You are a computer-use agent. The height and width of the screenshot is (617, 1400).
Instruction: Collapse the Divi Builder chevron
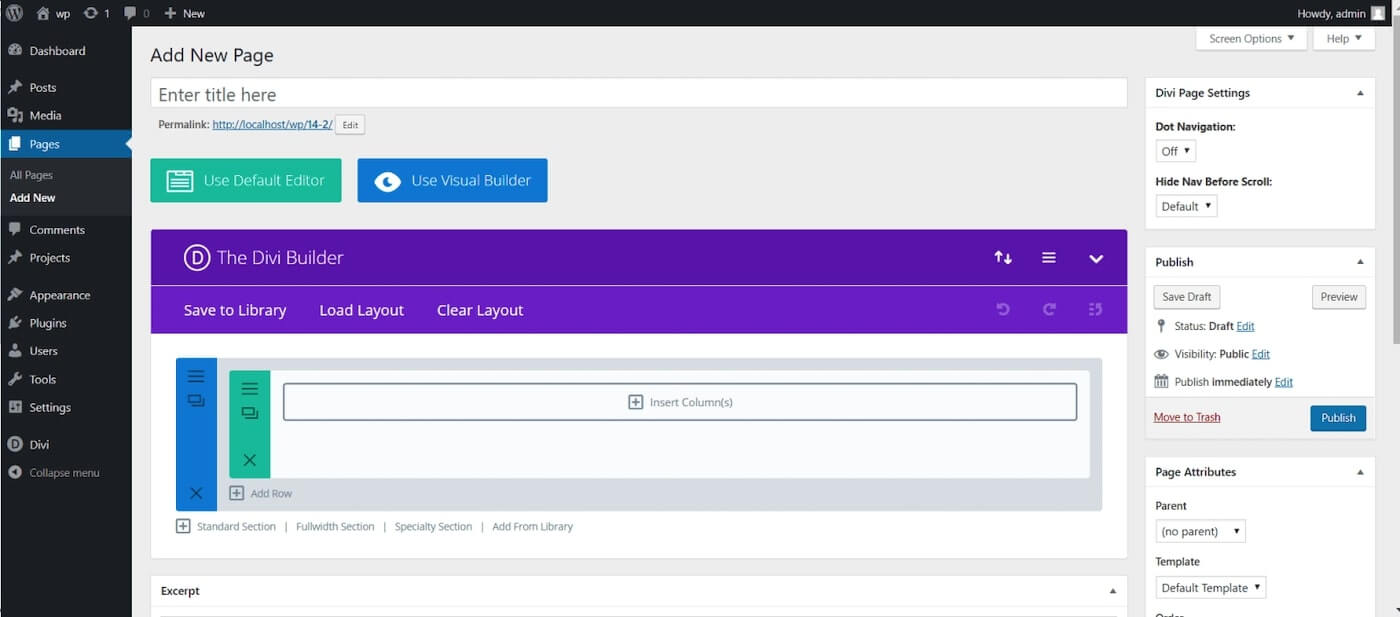point(1096,258)
